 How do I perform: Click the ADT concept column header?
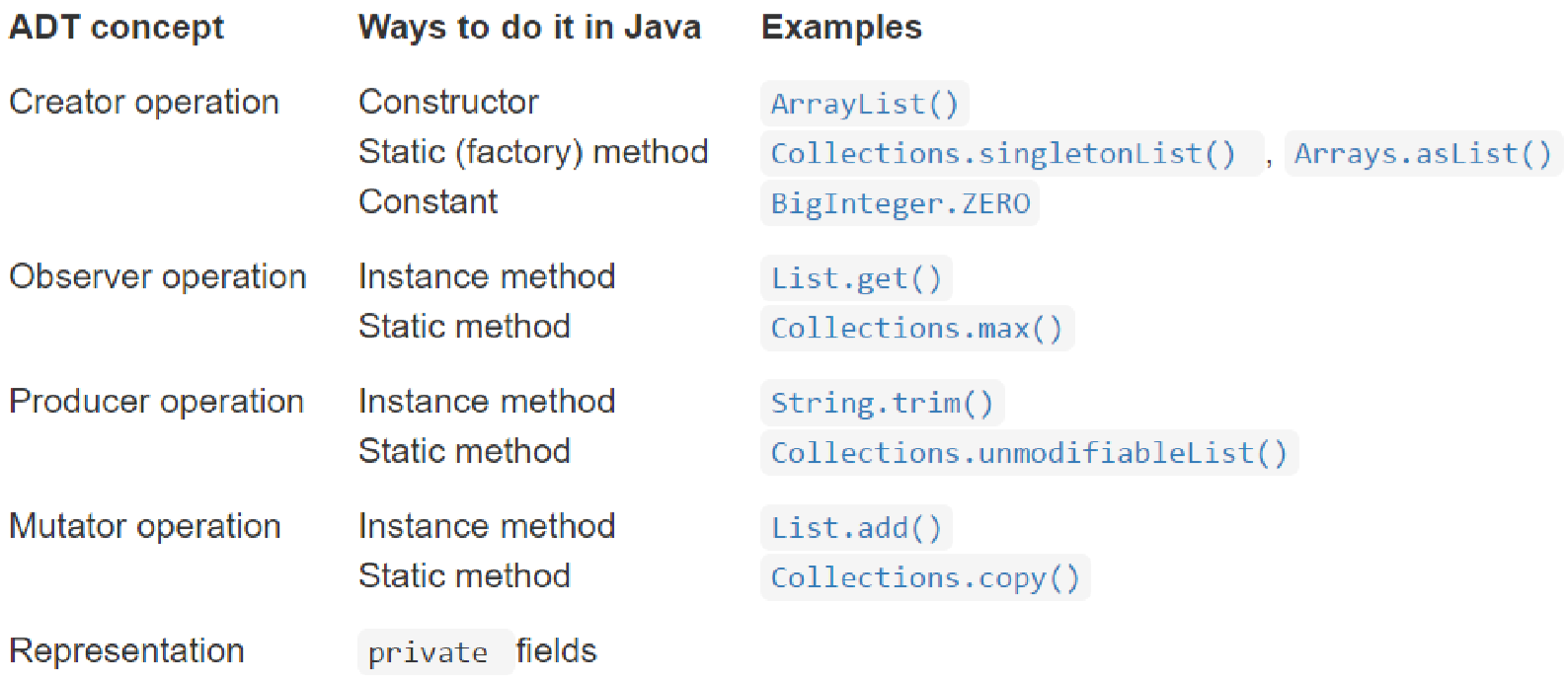[117, 28]
